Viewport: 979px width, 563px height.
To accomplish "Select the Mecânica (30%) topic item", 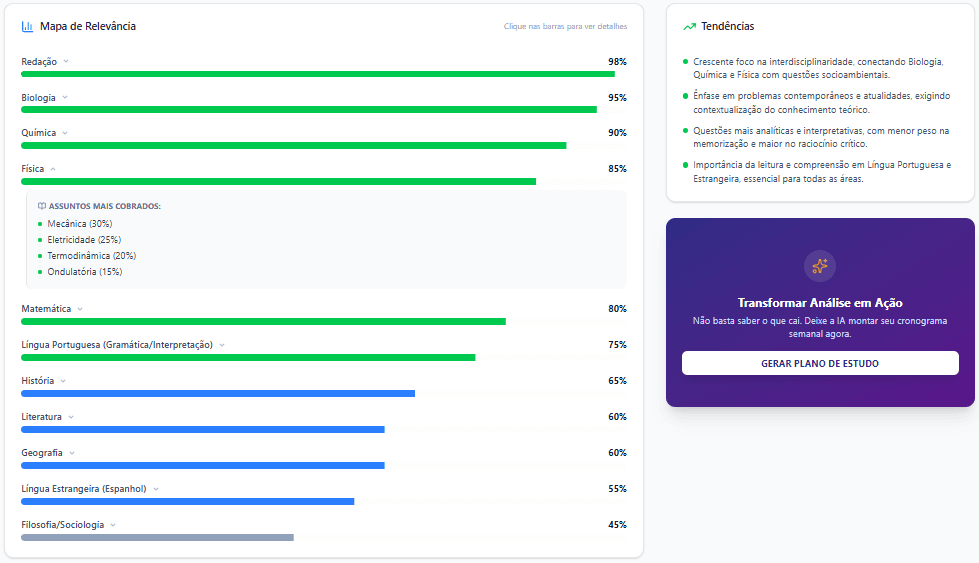I will coord(79,224).
